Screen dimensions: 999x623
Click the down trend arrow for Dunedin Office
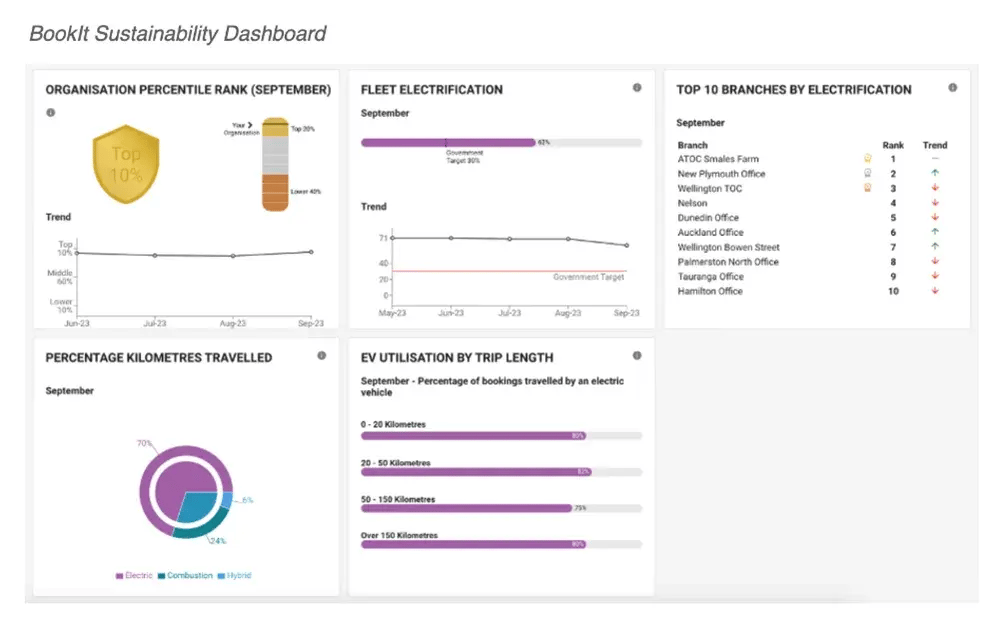[935, 217]
